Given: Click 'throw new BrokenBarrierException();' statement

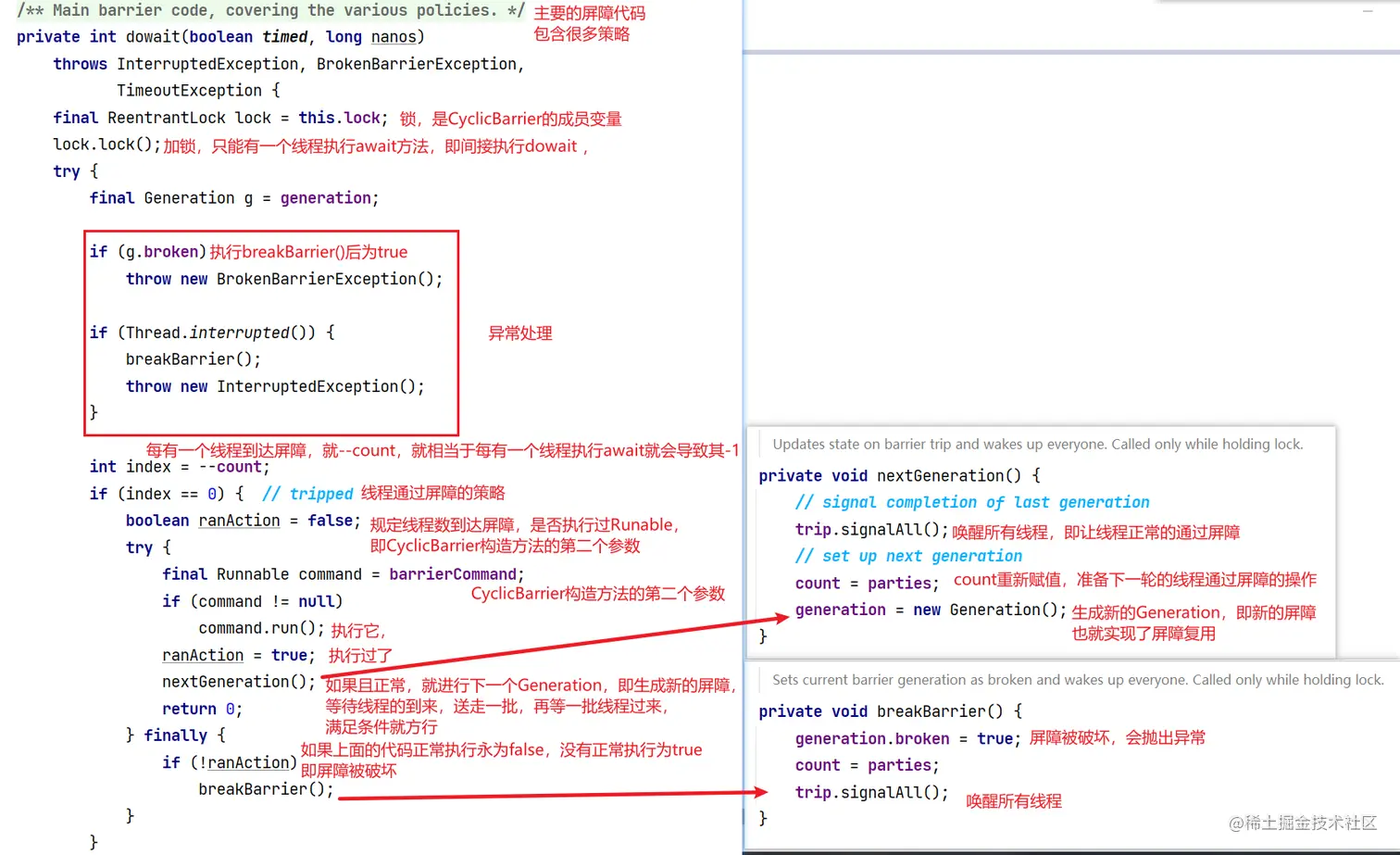Looking at the screenshot, I should [x=284, y=279].
